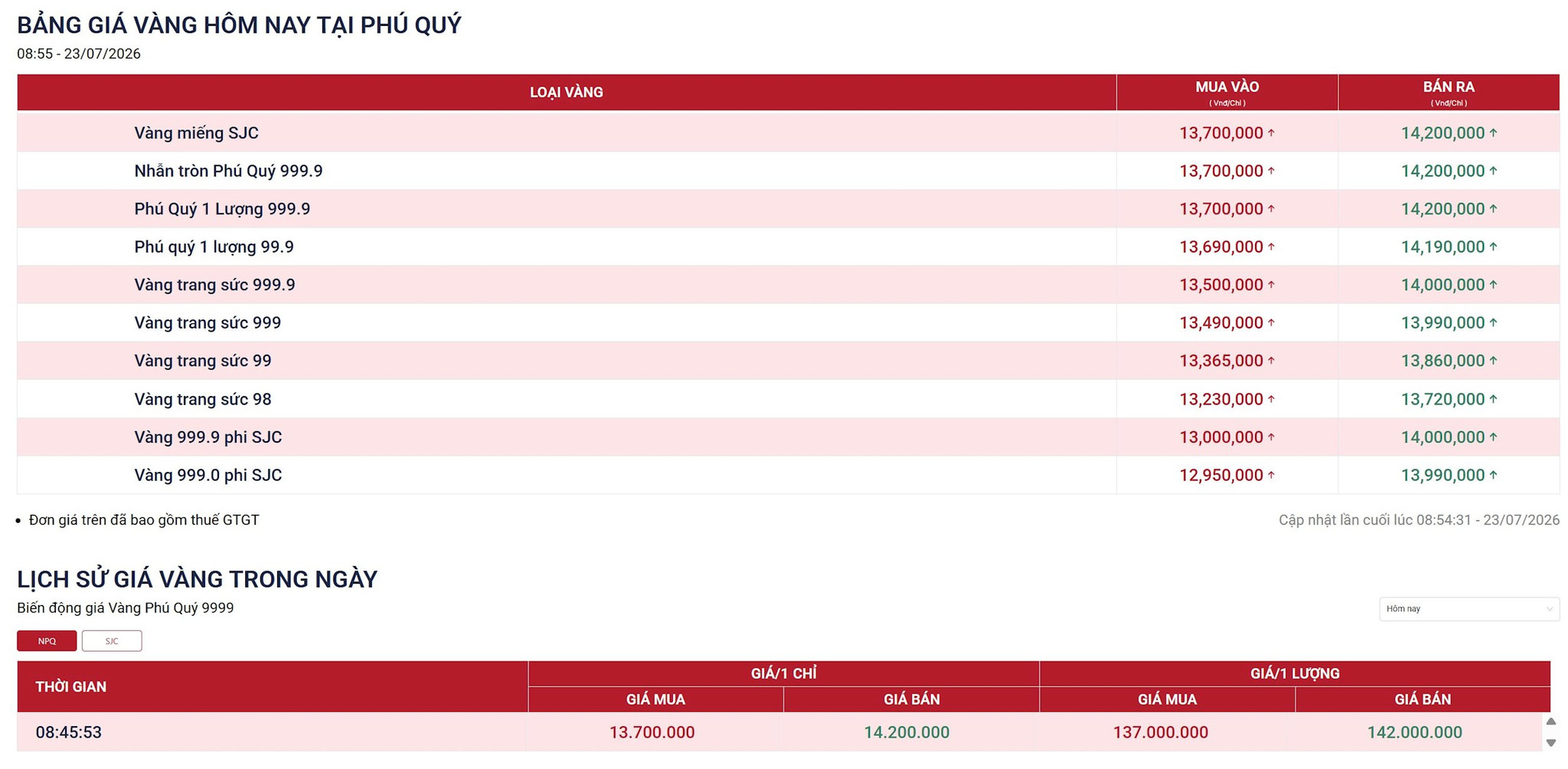Select the 'Vàng miếng SJC' row label
The image size is (1568, 769).
(x=196, y=133)
